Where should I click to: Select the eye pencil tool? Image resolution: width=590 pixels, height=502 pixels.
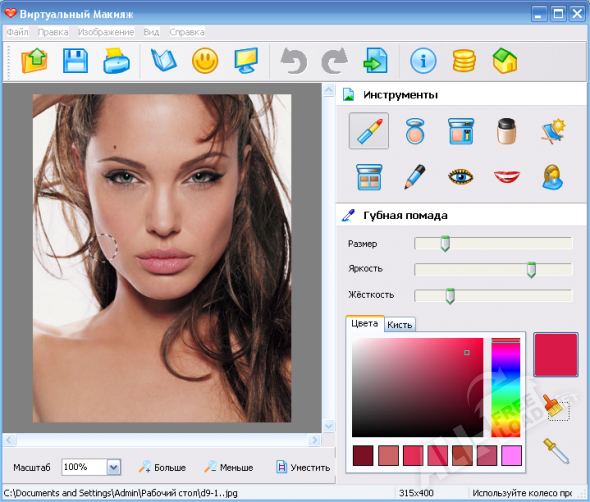pyautogui.click(x=415, y=176)
